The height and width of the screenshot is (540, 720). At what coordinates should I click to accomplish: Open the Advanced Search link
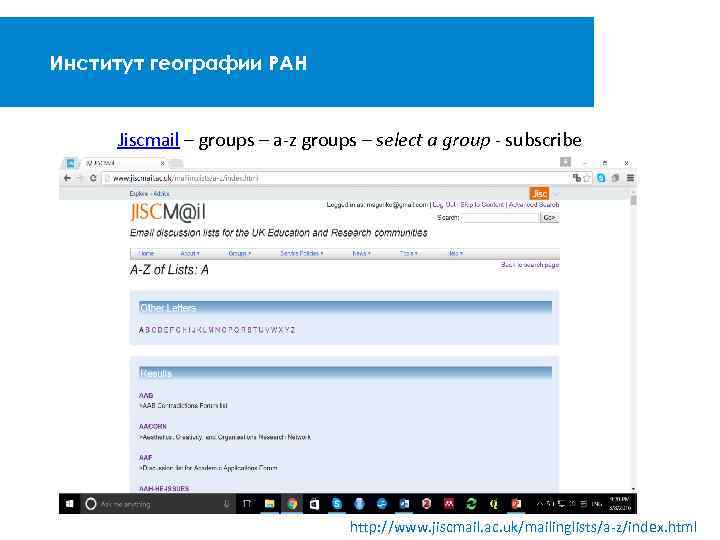534,205
